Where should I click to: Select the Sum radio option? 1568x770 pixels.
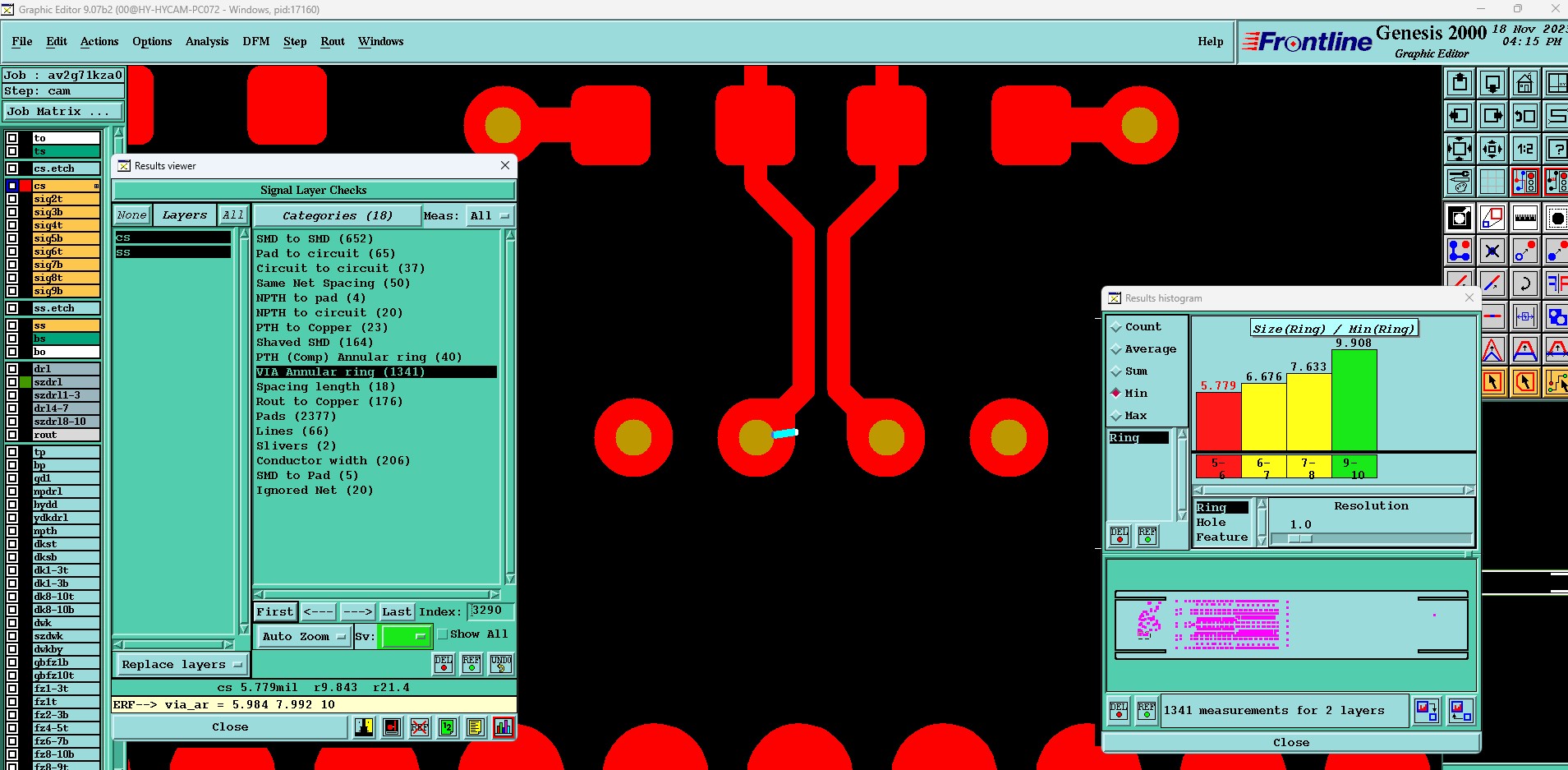pos(1116,371)
